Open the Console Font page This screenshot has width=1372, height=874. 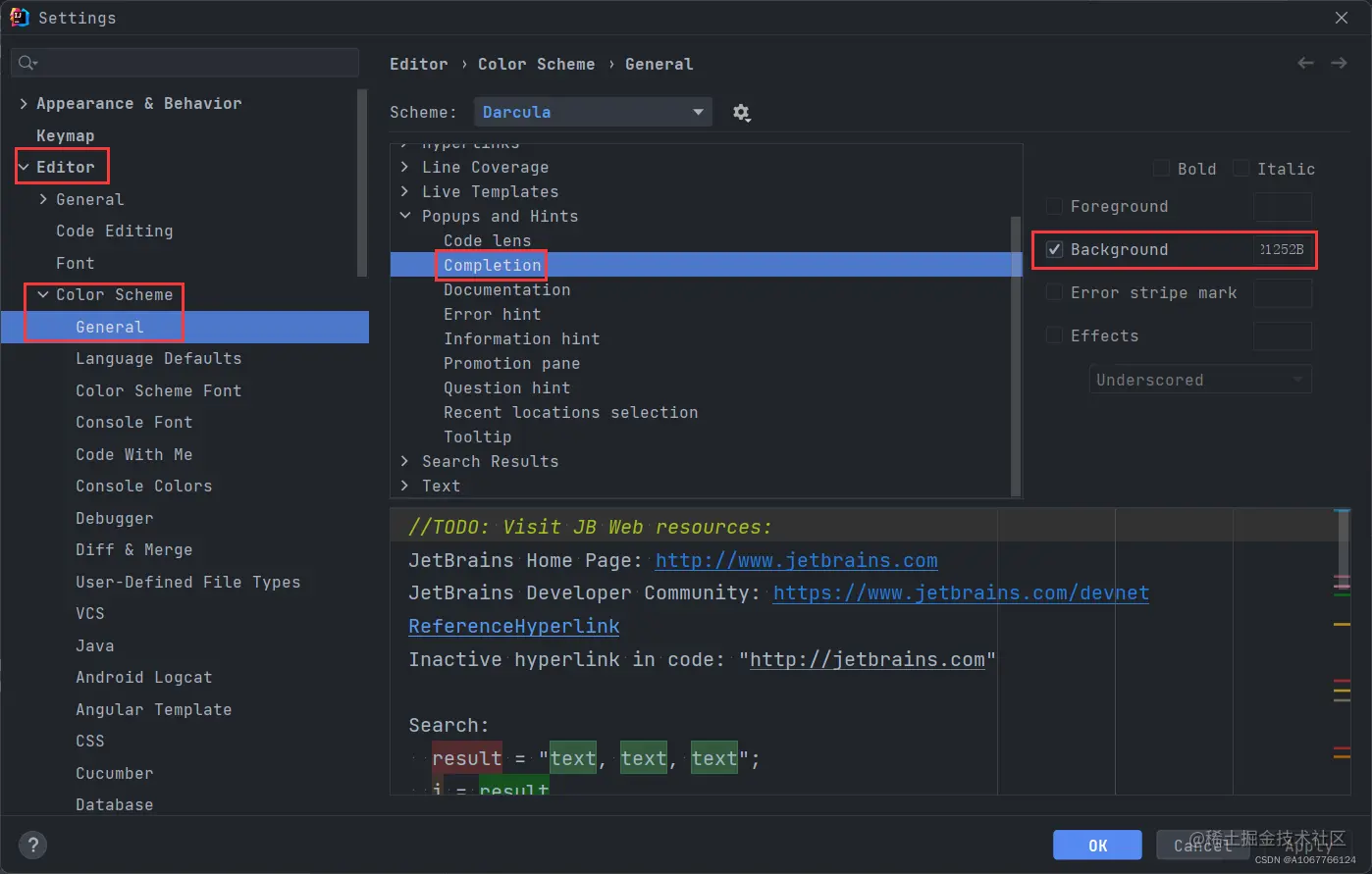click(134, 422)
